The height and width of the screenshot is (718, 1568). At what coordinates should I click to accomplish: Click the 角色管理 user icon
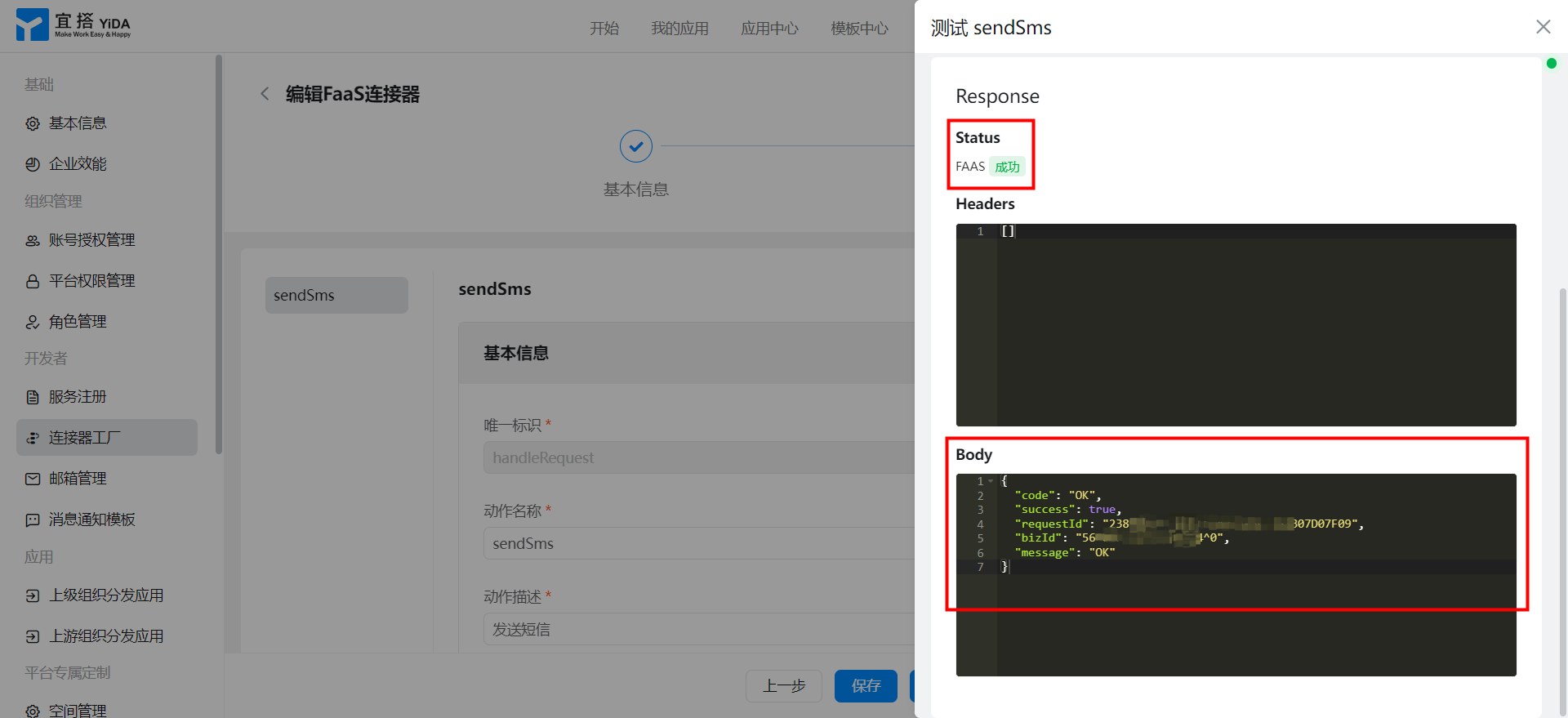pos(33,322)
